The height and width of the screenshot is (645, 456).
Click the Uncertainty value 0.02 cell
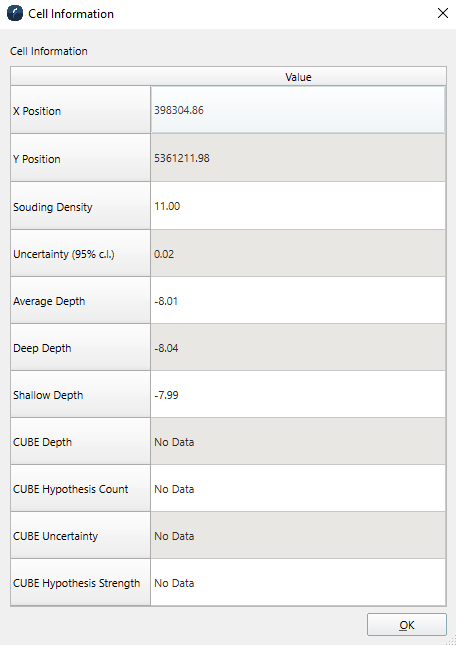(x=298, y=253)
